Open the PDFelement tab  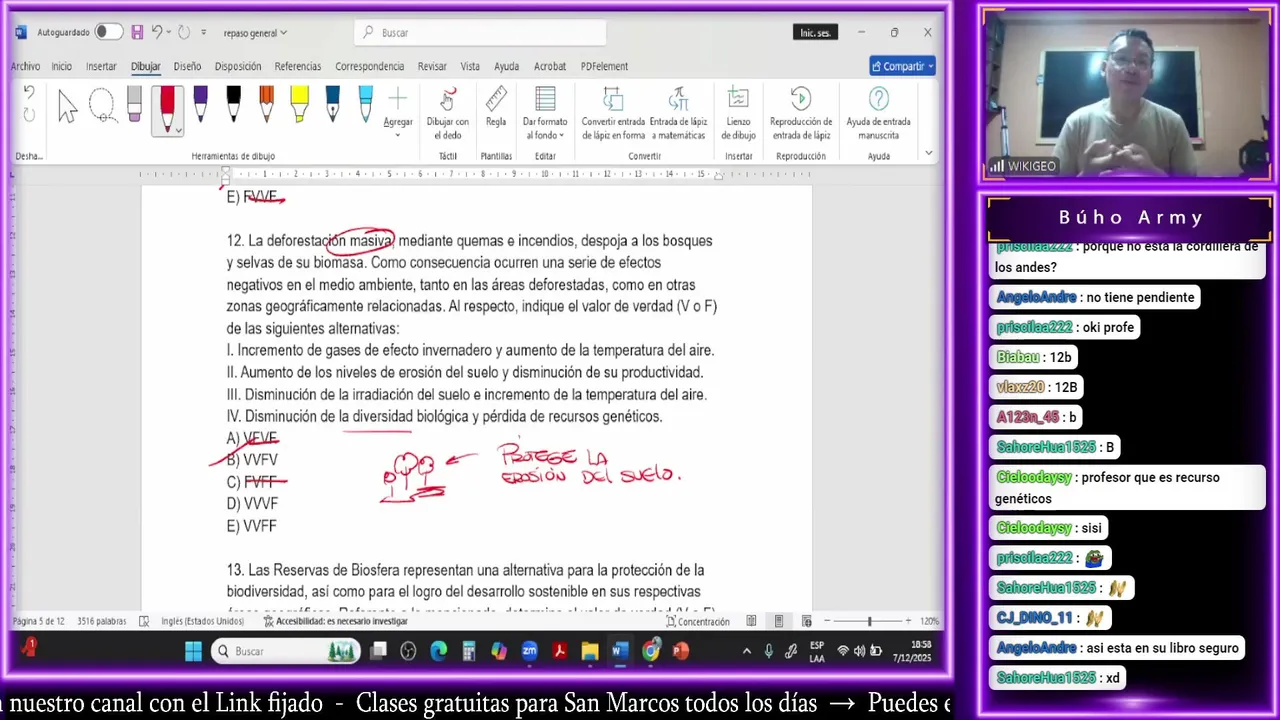[604, 66]
